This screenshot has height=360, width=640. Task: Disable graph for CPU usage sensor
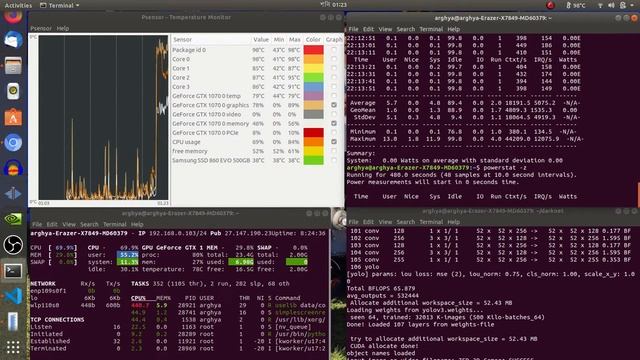point(334,142)
